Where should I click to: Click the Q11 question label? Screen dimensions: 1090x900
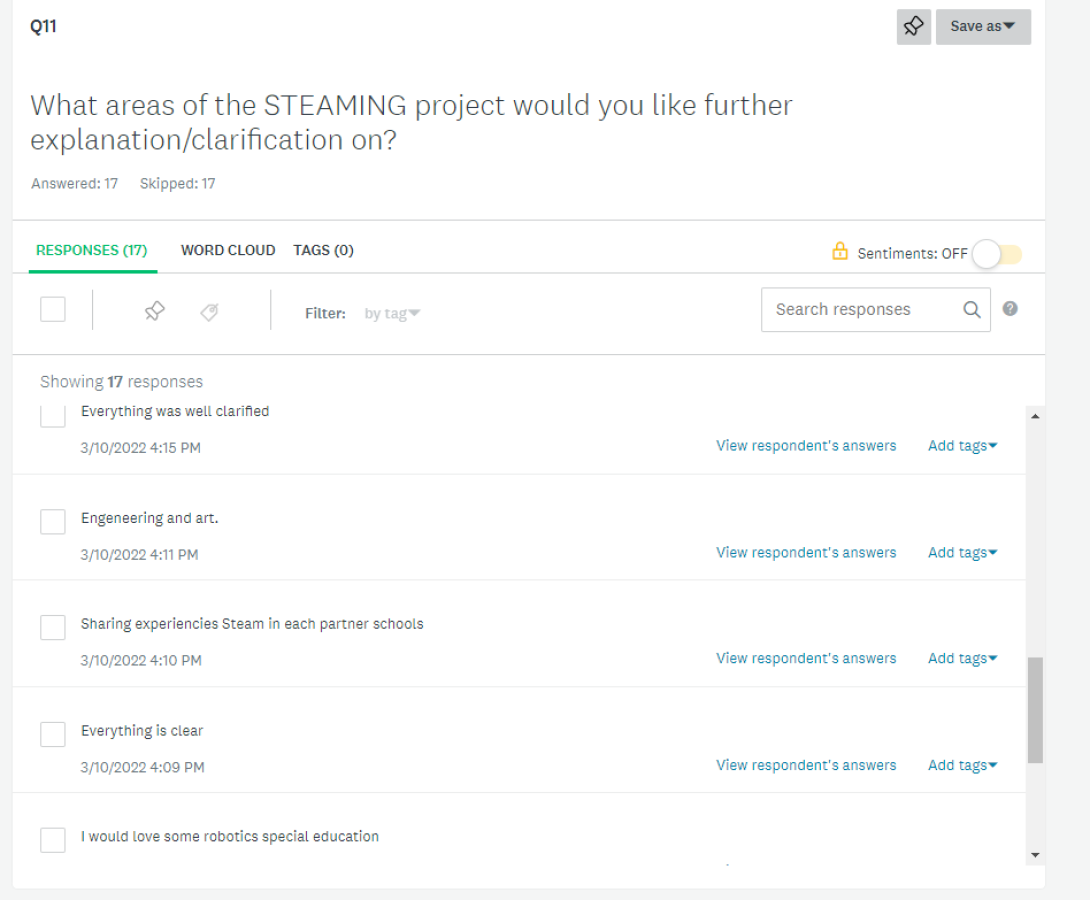[43, 26]
